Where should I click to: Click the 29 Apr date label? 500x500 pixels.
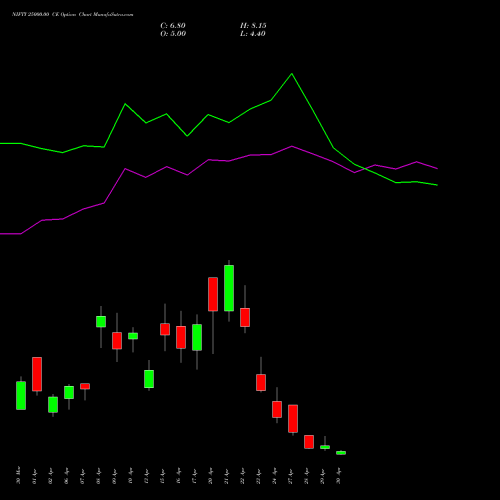[x=322, y=476]
